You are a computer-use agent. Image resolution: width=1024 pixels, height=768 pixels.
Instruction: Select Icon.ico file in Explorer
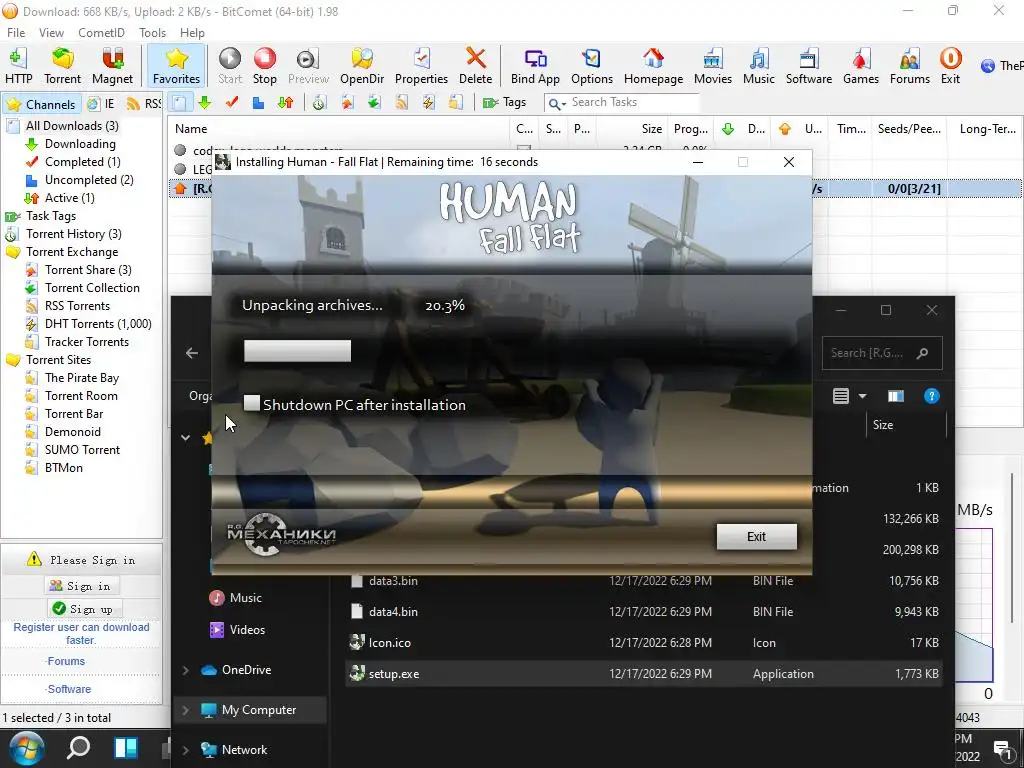point(643,643)
